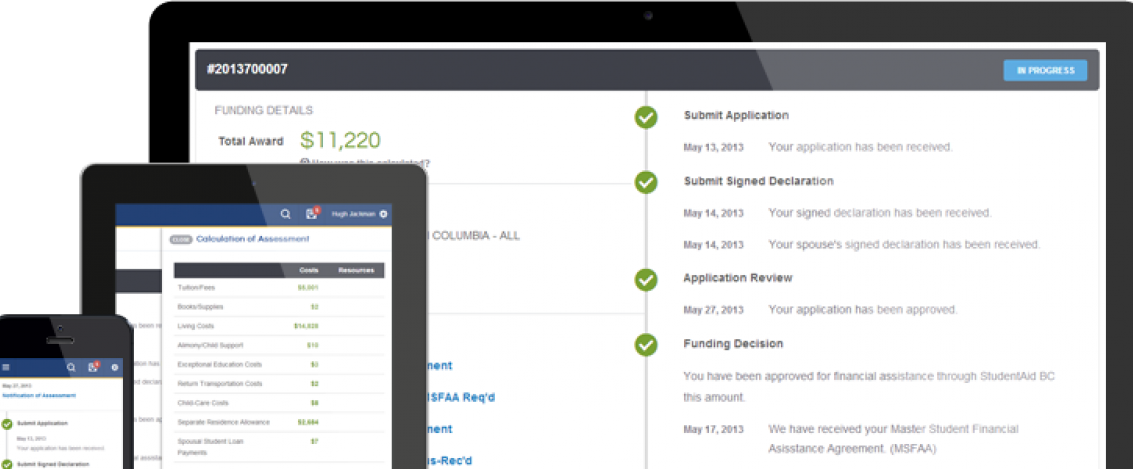
Task: Tap the check icon beside Submit Application on phone
Action: pos(7,424)
